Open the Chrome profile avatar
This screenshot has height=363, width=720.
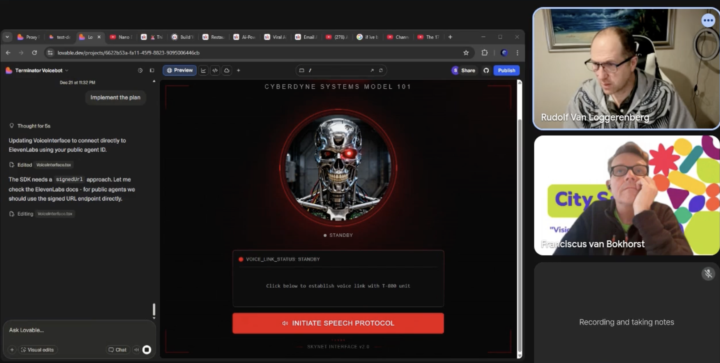[x=504, y=53]
